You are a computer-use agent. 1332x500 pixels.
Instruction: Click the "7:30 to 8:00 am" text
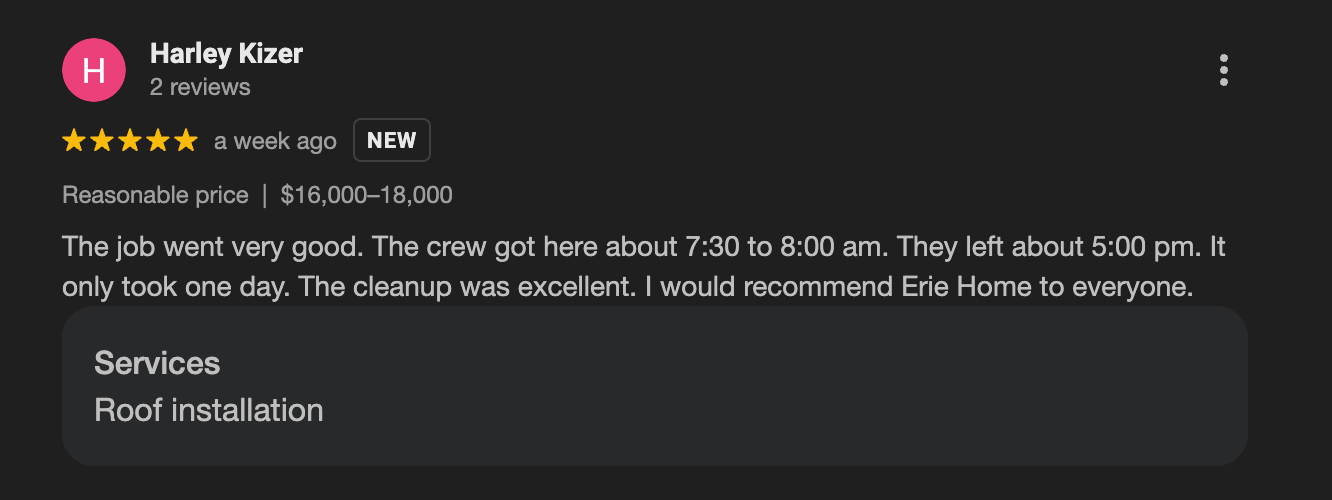(x=794, y=246)
